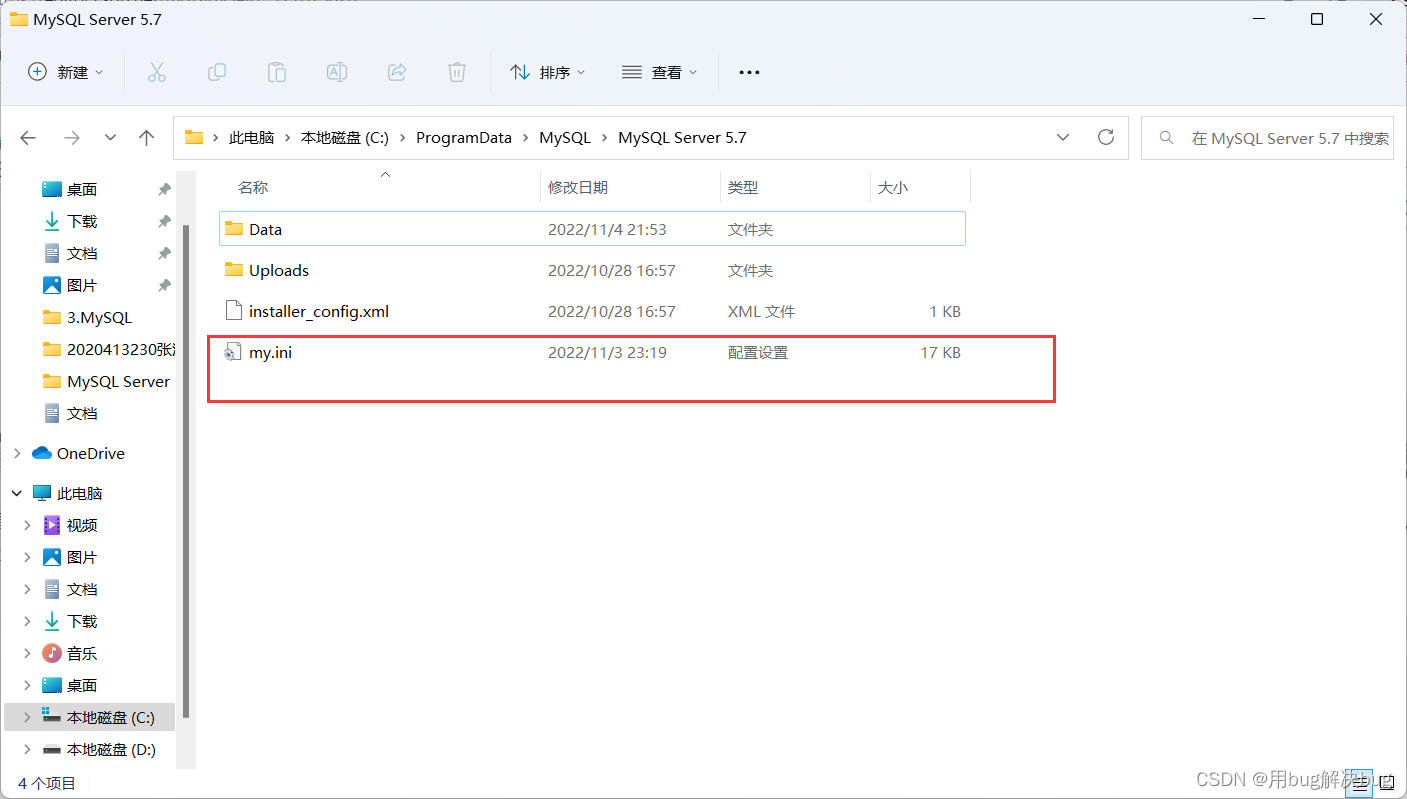Open pinned 文档 in Quick access
This screenshot has width=1407, height=799.
[x=82, y=253]
